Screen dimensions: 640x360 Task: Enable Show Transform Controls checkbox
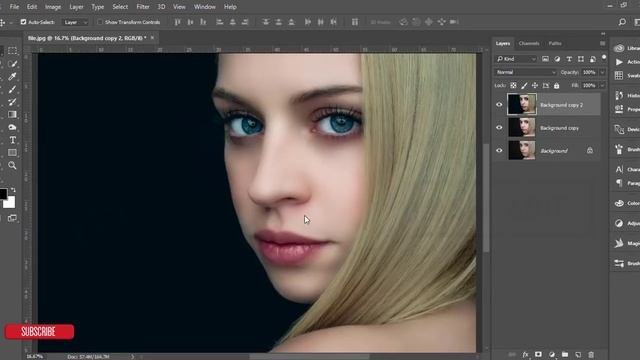(x=100, y=22)
